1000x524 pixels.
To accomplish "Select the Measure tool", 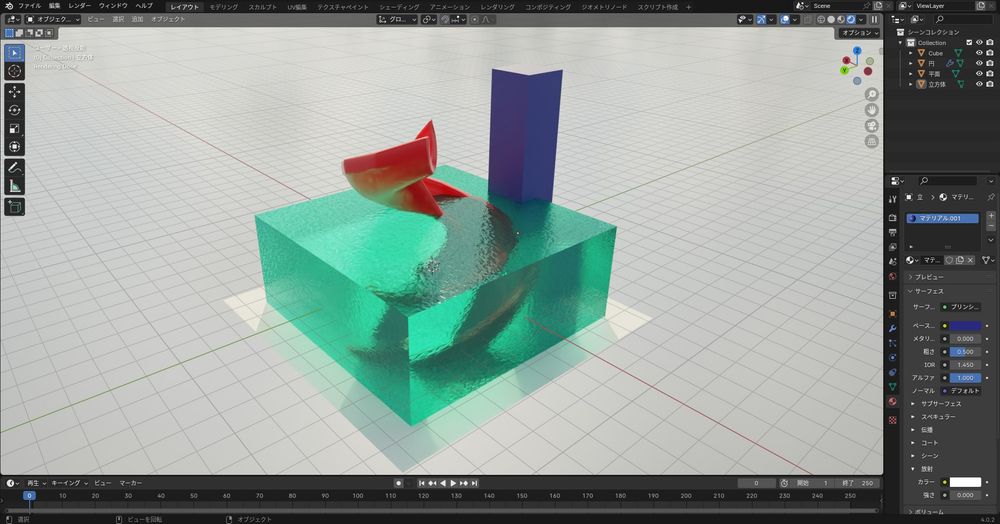I will tap(14, 186).
